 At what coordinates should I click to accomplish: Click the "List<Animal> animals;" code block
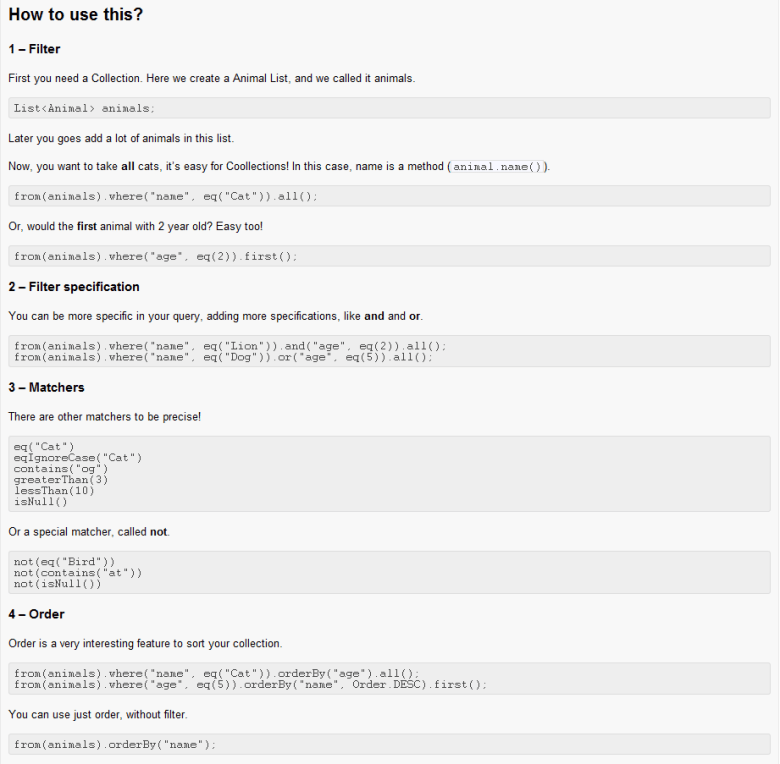(85, 108)
